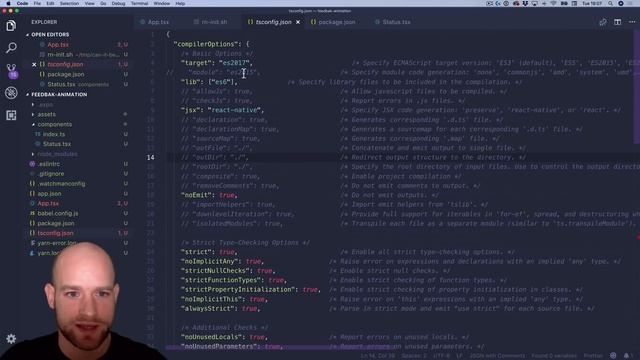Viewport: 640px width, 360px height.
Task: Open App.tsx in the project tree
Action: [x=48, y=204]
